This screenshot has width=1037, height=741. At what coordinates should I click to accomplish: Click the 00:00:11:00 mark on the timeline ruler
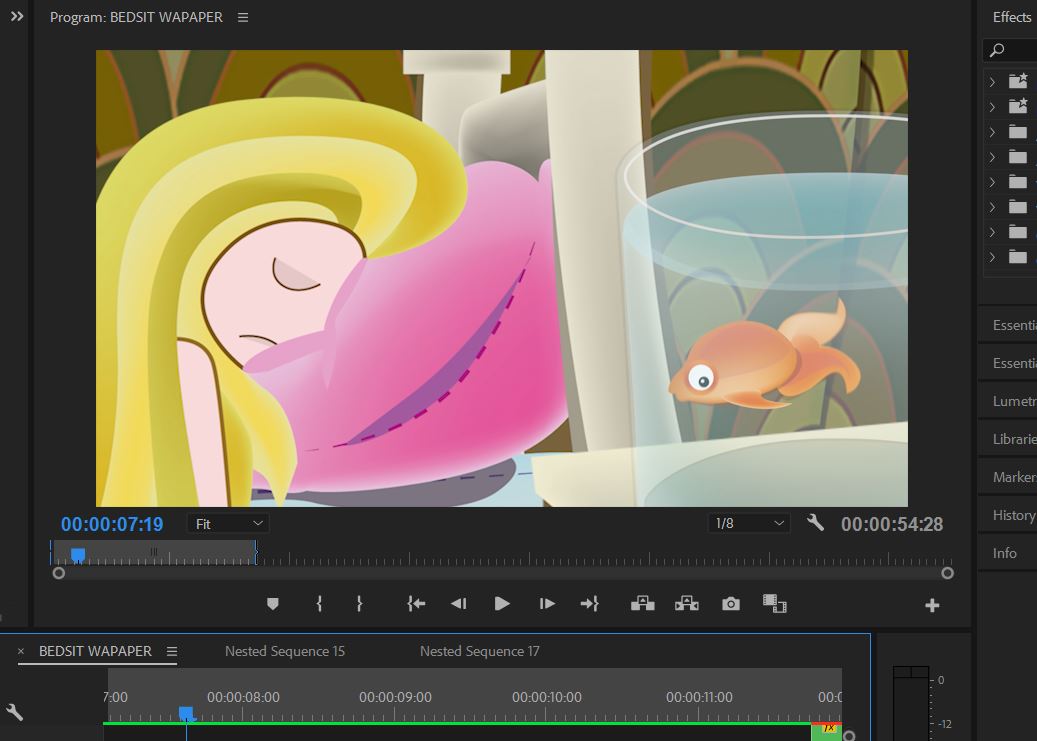point(699,697)
